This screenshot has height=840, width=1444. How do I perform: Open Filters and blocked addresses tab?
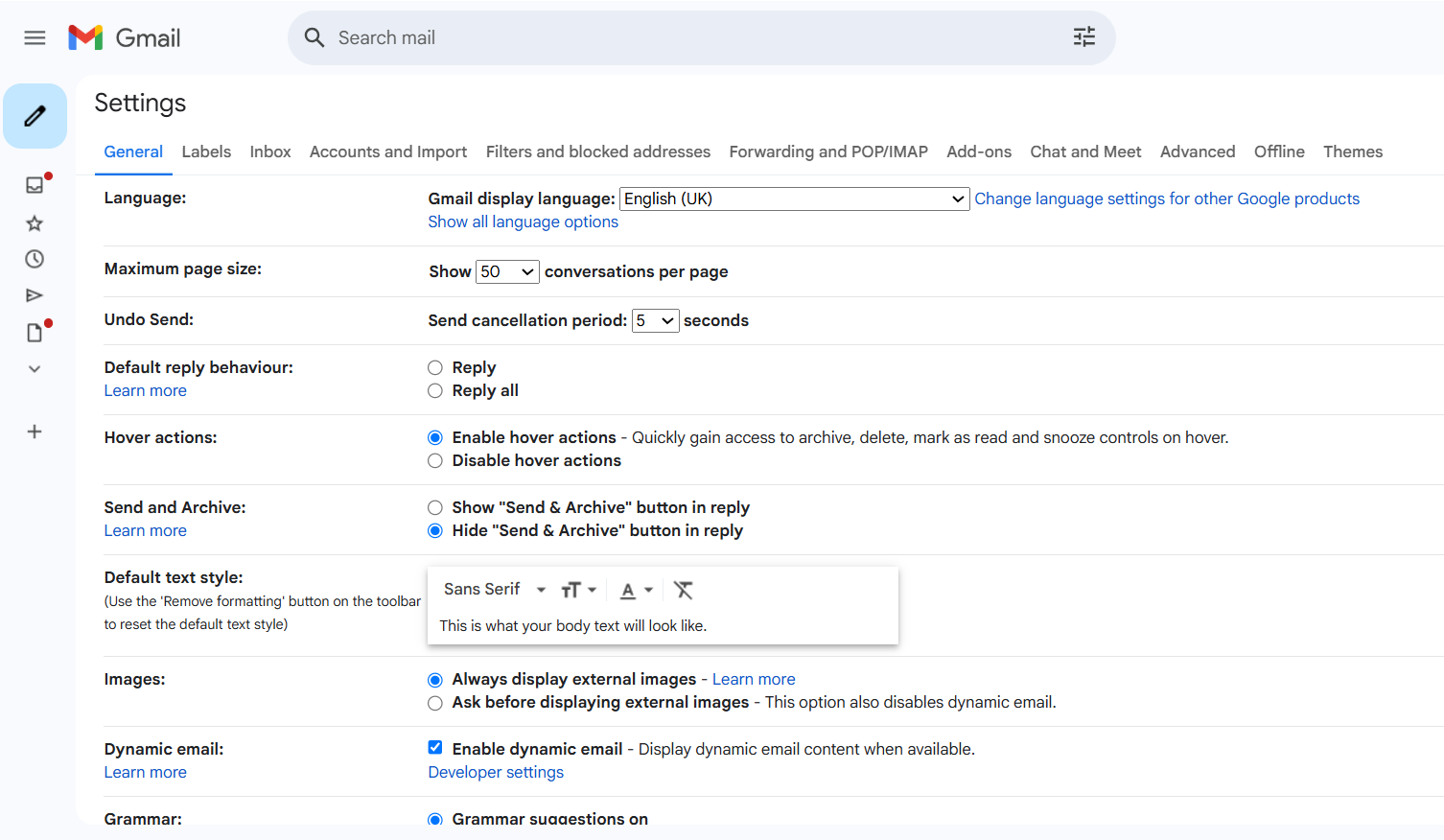[597, 152]
